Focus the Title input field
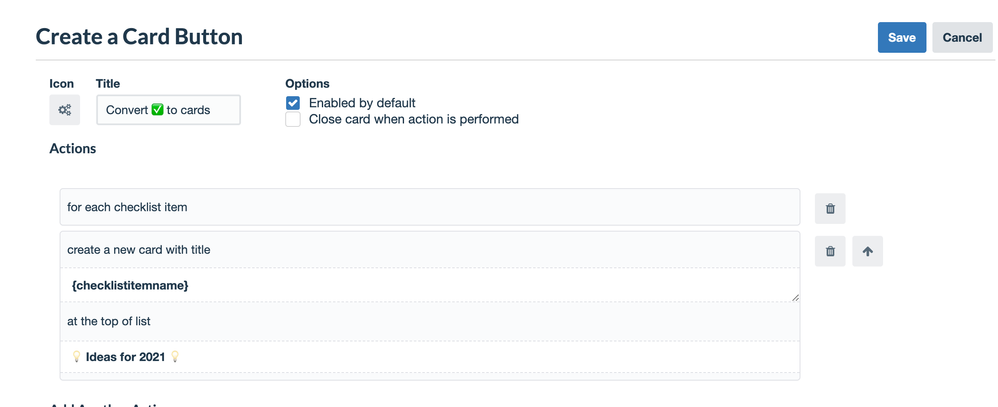This screenshot has width=998, height=407. click(168, 110)
